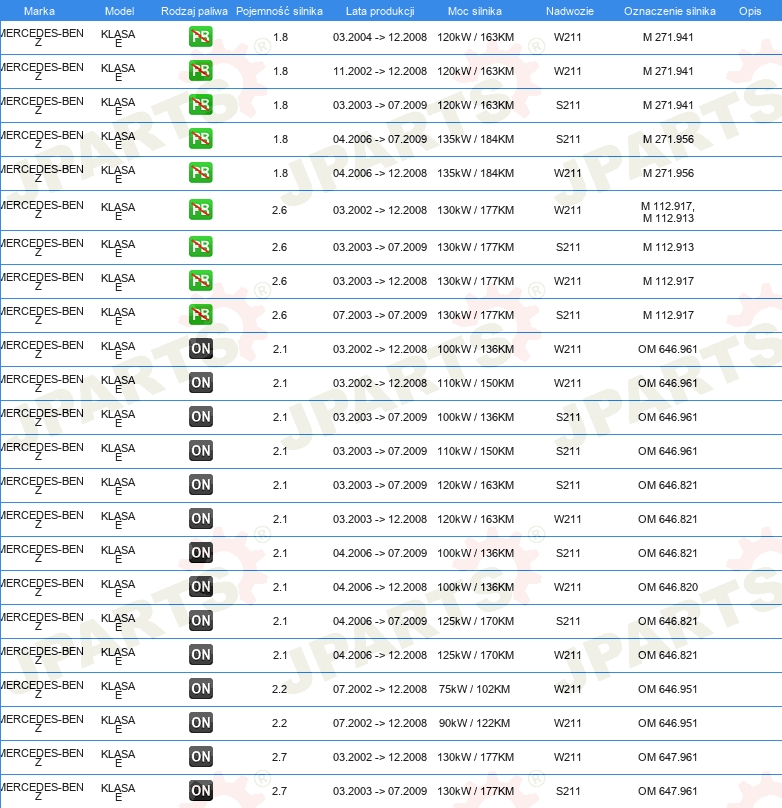Click OM 647.961 in the 2.7 S211 row

(x=668, y=791)
